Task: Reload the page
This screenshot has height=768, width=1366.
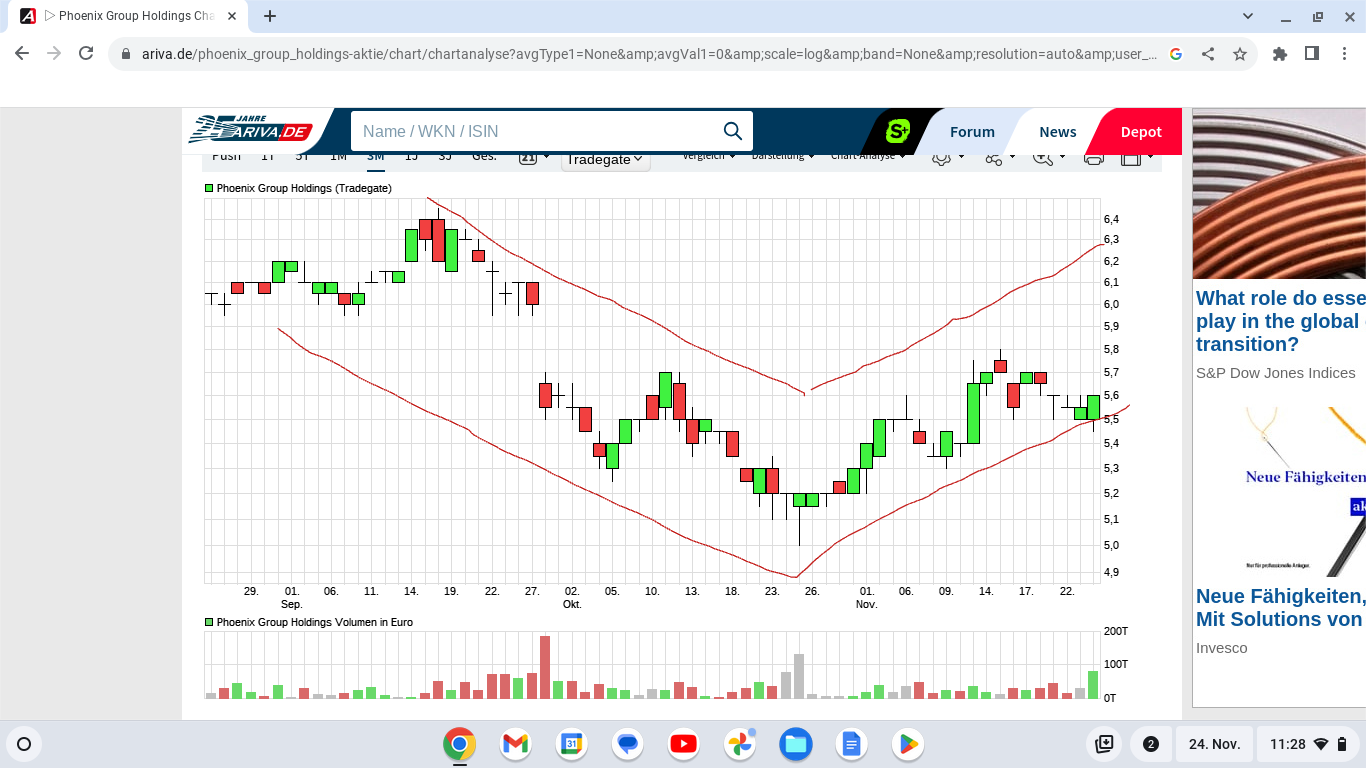Action: [x=86, y=54]
